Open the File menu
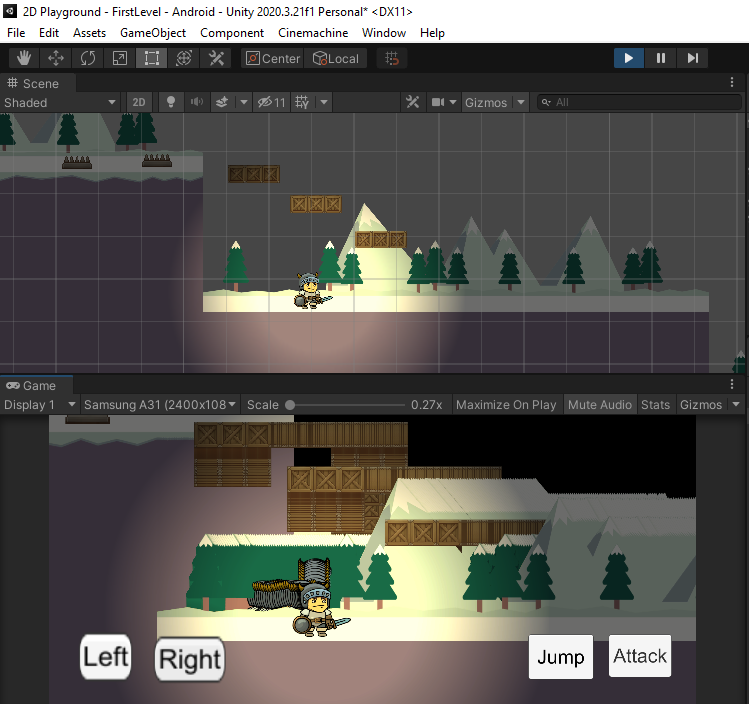Screen dimensions: 749x704 point(16,32)
